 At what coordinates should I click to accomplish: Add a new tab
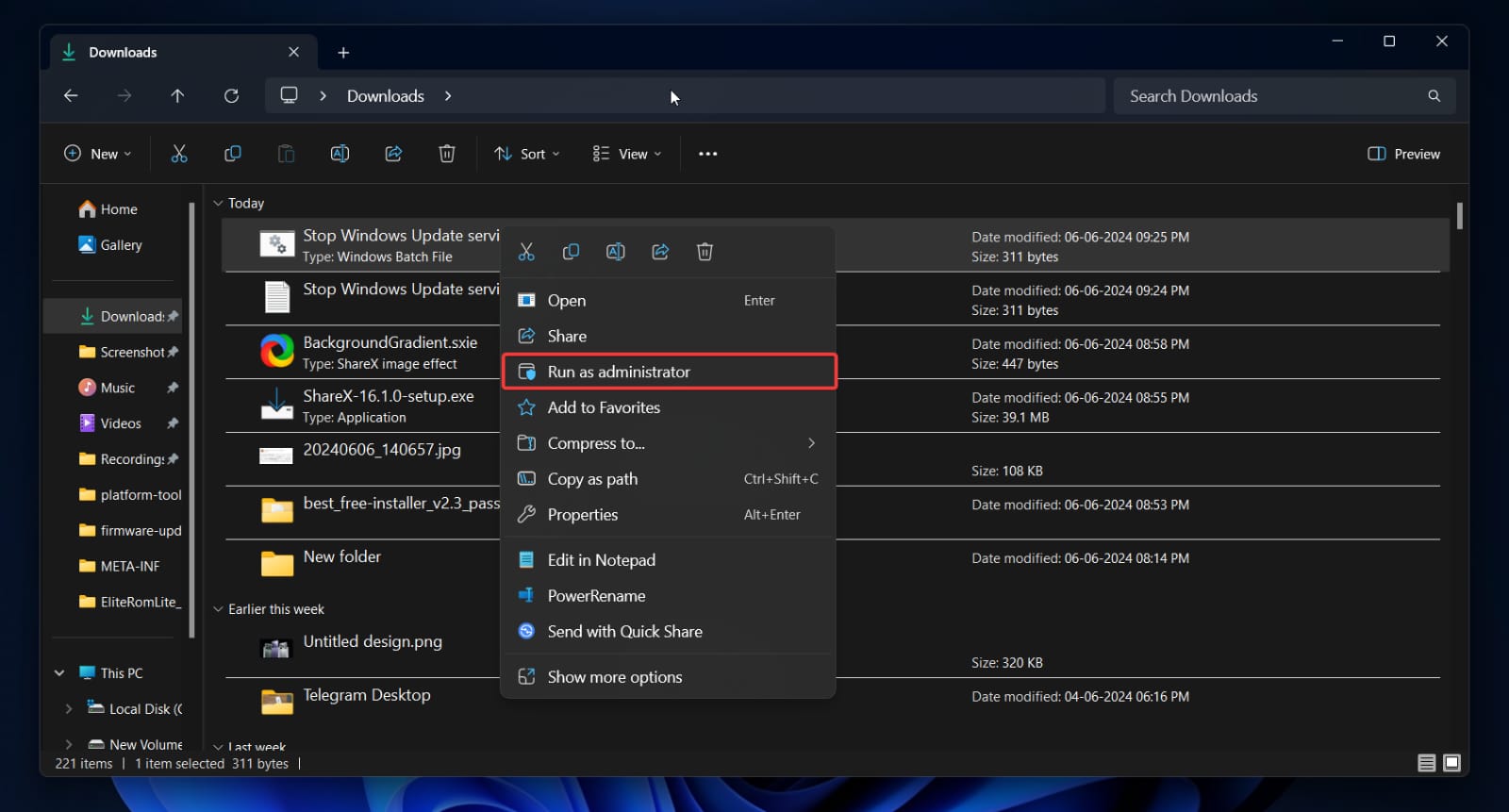click(343, 53)
